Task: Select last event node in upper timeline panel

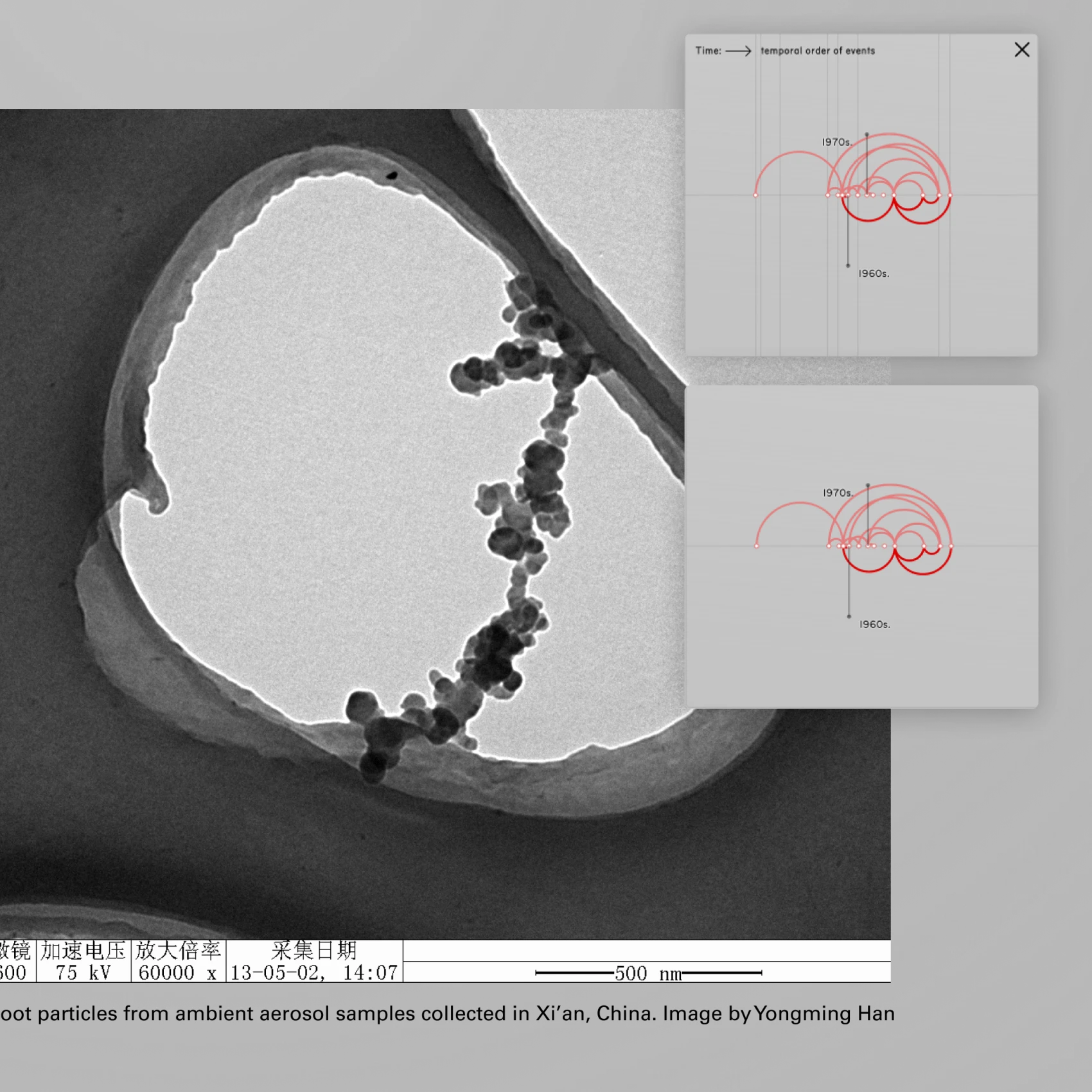Action: (949, 195)
